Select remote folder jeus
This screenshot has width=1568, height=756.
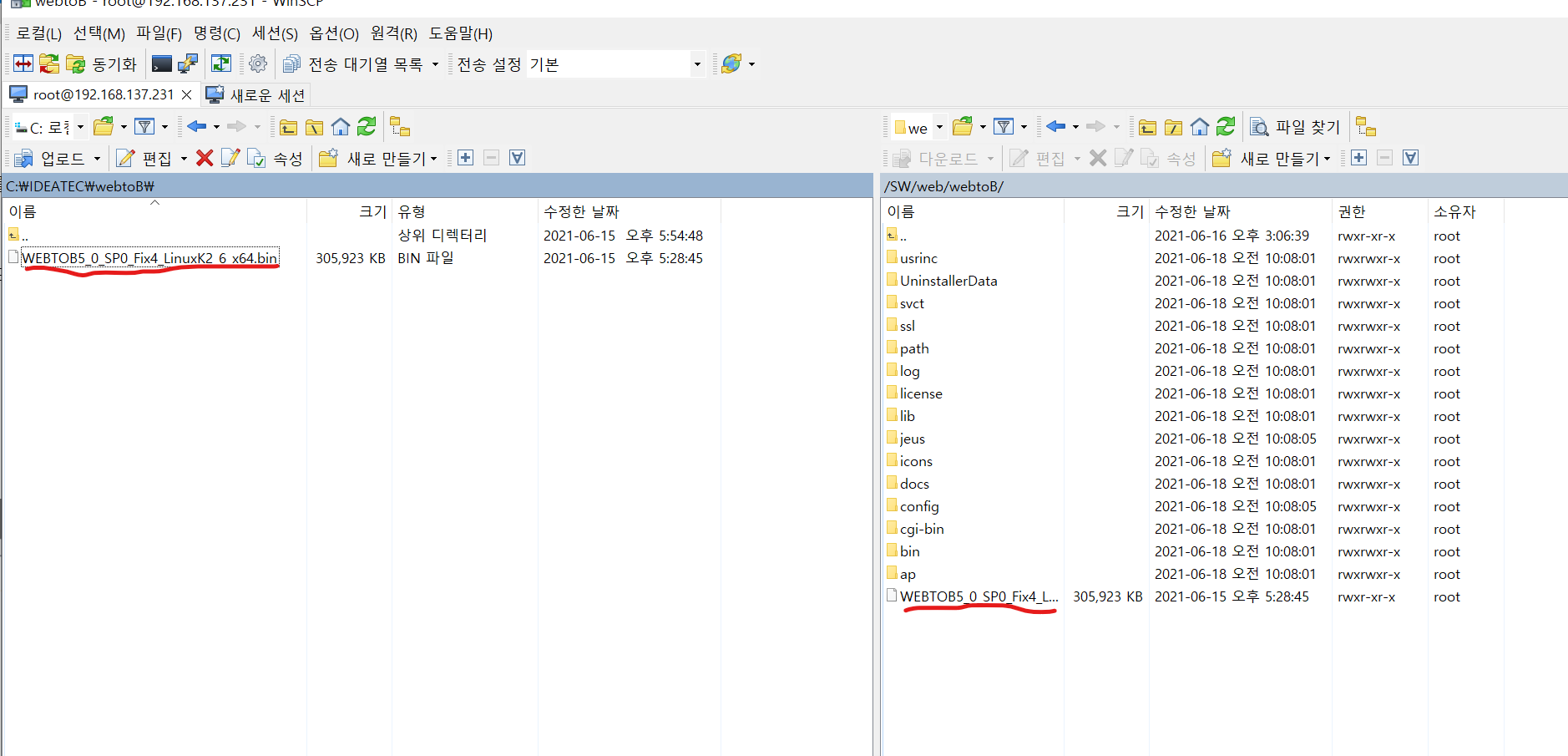click(912, 439)
